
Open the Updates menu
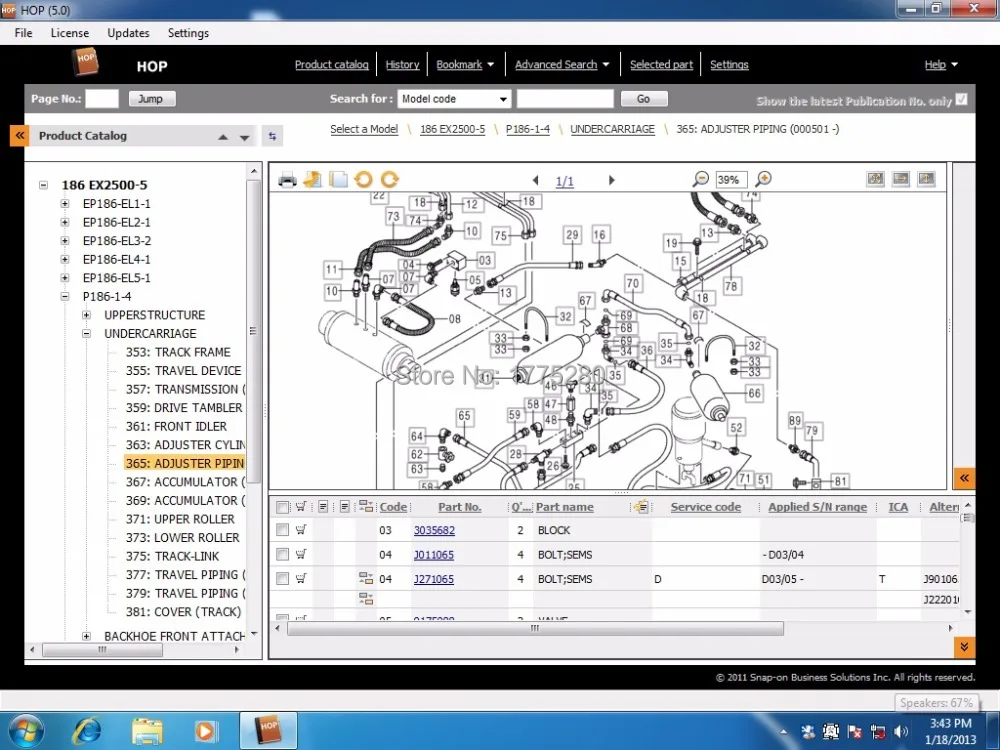[x=128, y=33]
